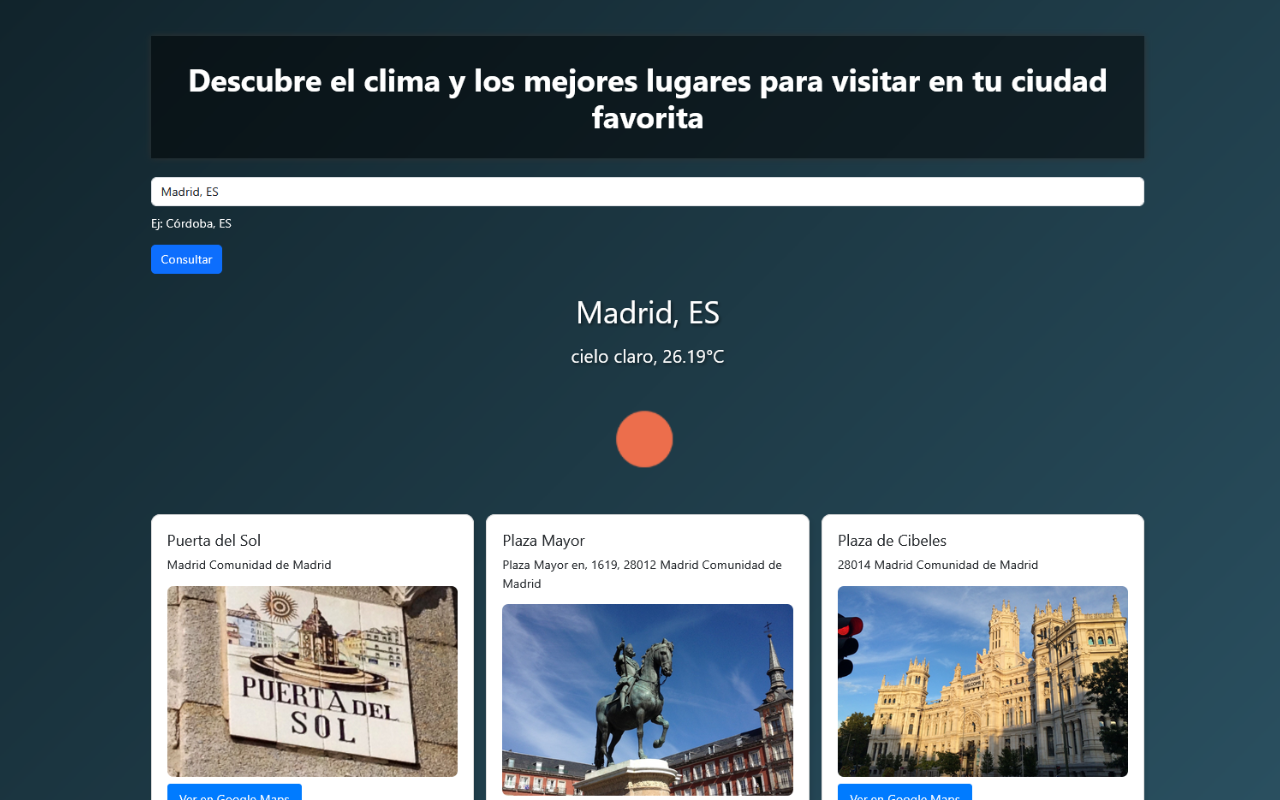Viewport: 1280px width, 800px height.
Task: Click 'Madrid Comunidad de Madrid' under Puerta del Sol
Action: click(x=249, y=564)
